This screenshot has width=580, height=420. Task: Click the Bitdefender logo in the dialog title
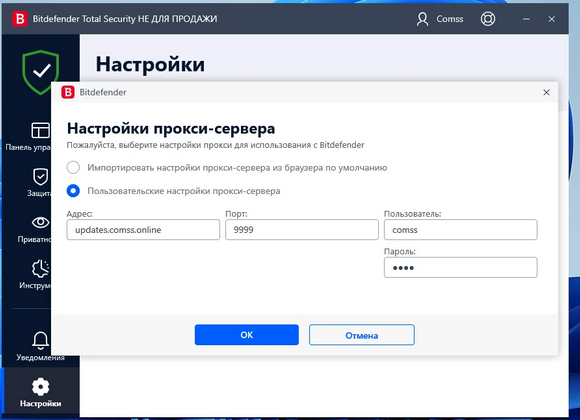click(68, 92)
